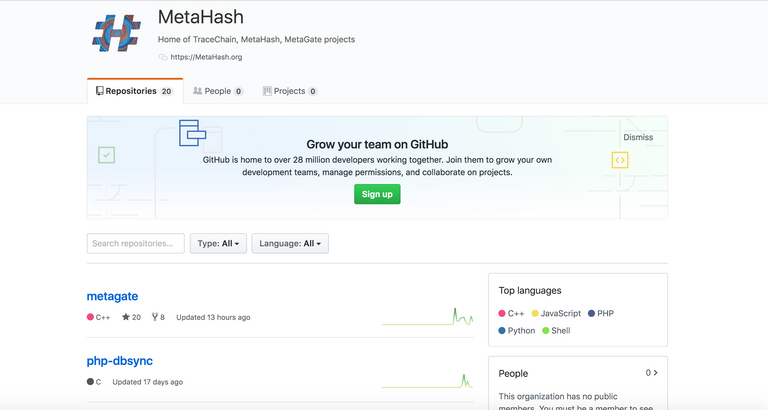Dismiss the Grow your team banner
Viewport: 768px width, 410px height.
[x=638, y=137]
